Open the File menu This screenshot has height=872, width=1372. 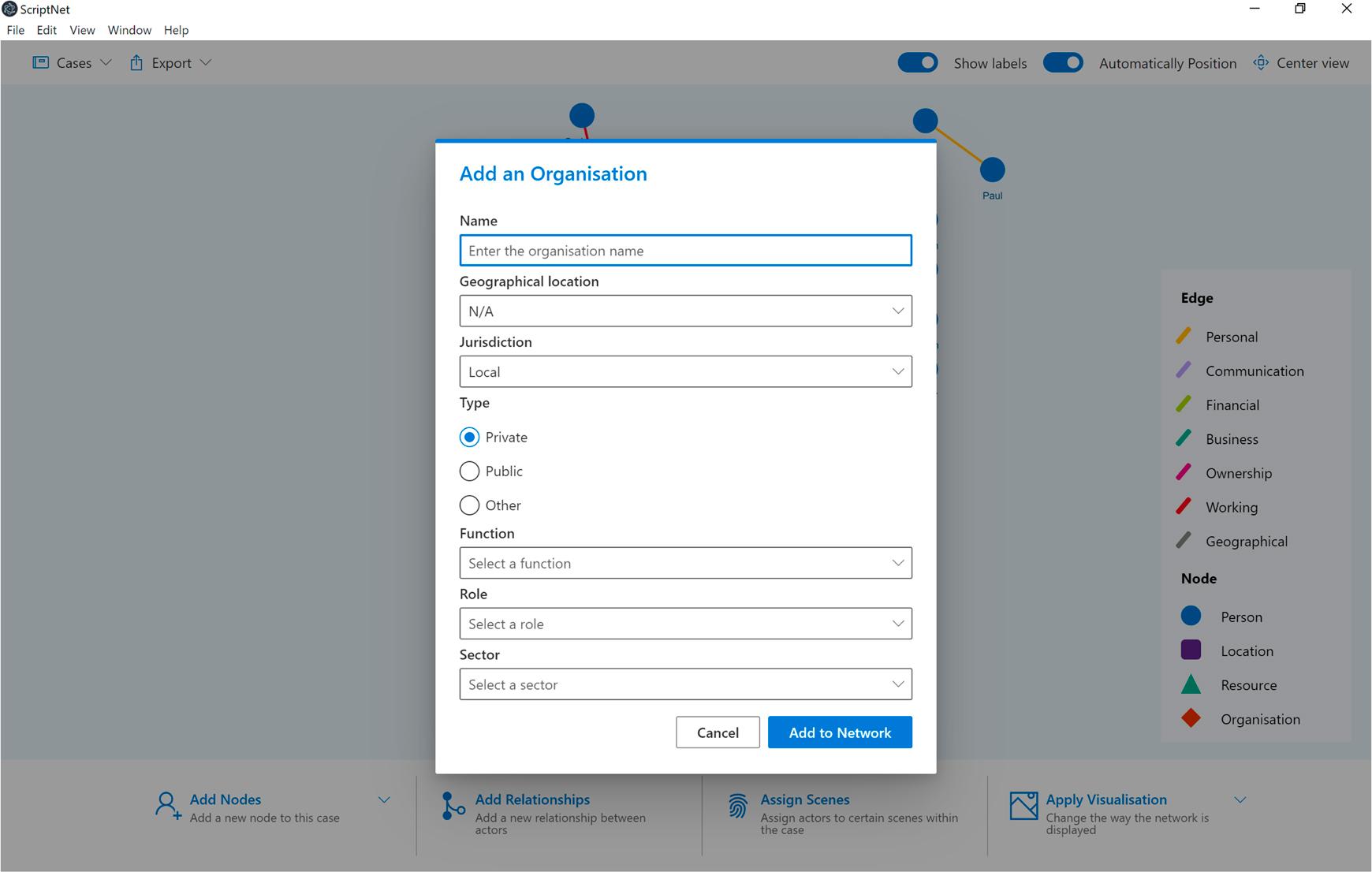(15, 30)
